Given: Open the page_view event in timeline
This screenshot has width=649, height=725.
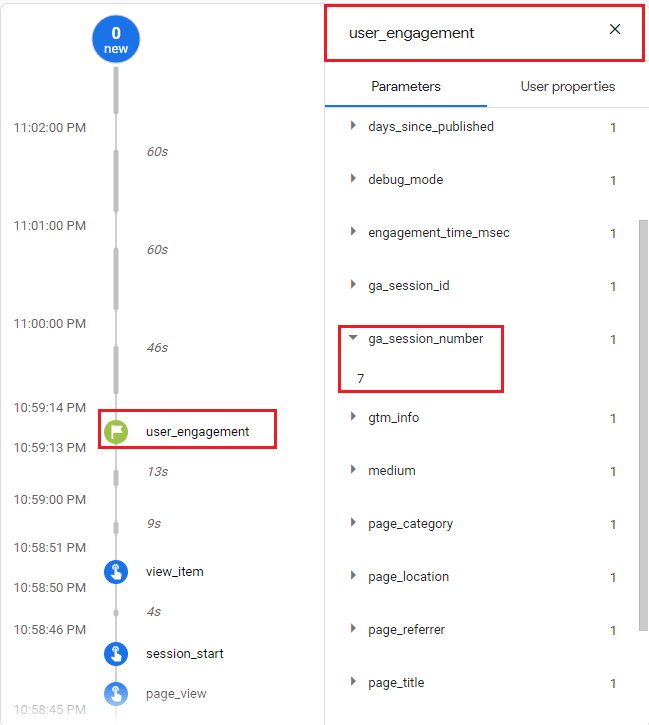Looking at the screenshot, I should pos(176,694).
